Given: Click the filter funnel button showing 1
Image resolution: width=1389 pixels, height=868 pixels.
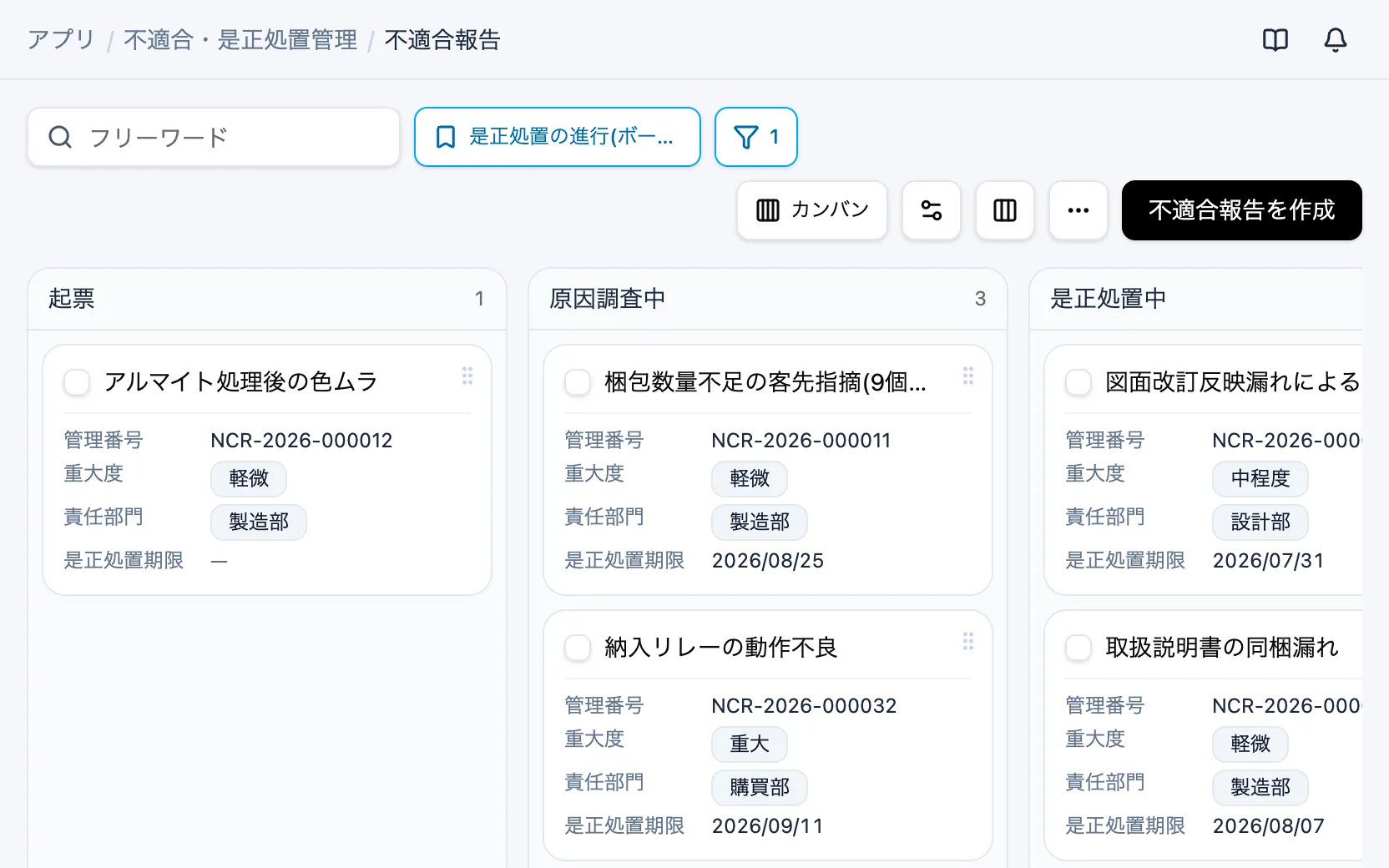Looking at the screenshot, I should click(x=756, y=137).
